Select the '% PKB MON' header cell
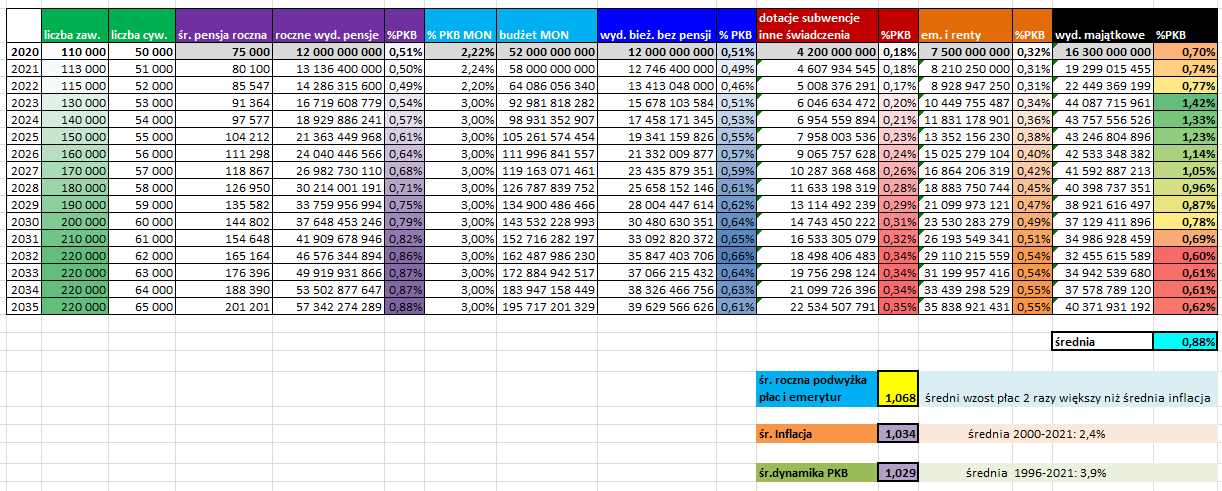 (x=459, y=26)
